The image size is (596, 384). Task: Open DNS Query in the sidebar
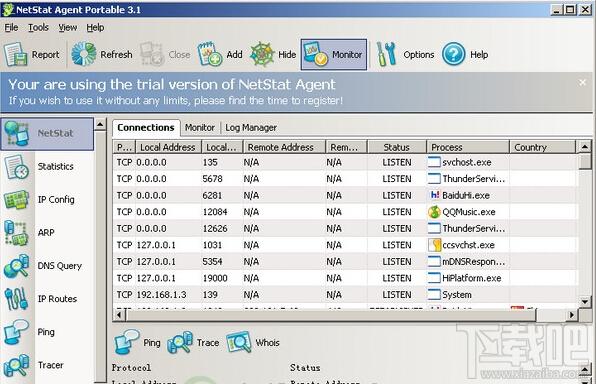pos(47,266)
